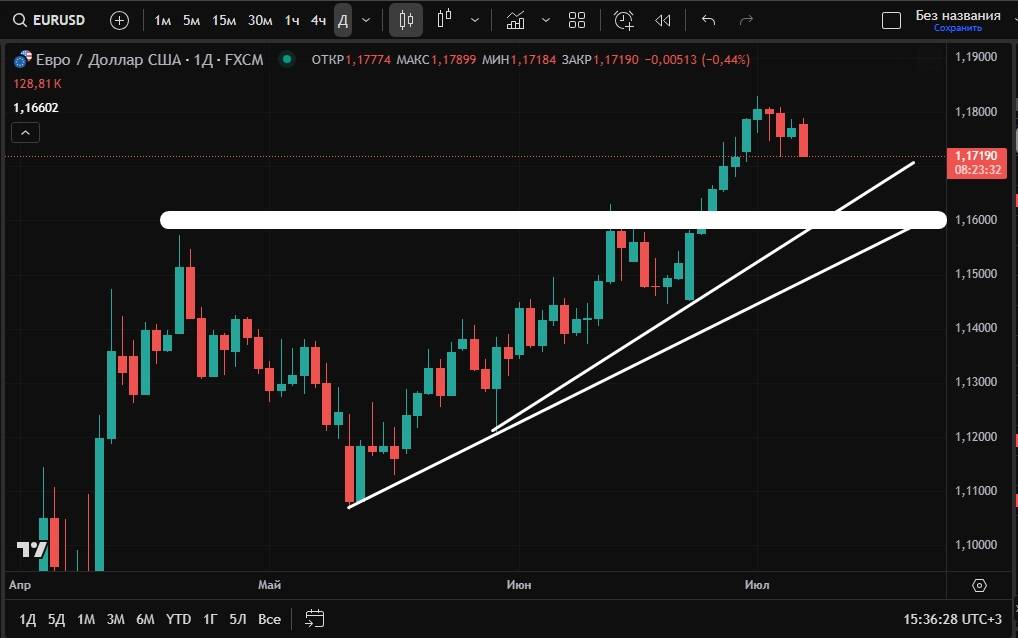Screen dimensions: 1018x638
Task: Click the second candle chart style icon
Action: [x=445, y=19]
